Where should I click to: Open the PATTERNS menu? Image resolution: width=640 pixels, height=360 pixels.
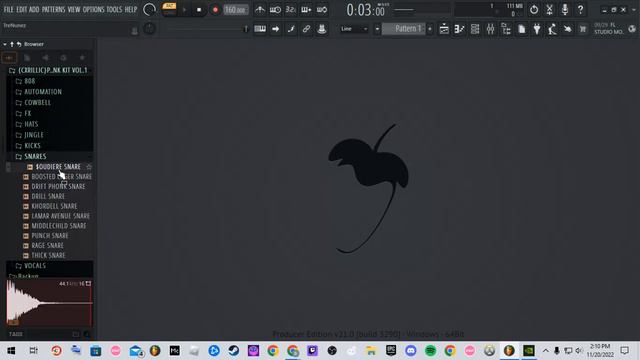(x=53, y=9)
